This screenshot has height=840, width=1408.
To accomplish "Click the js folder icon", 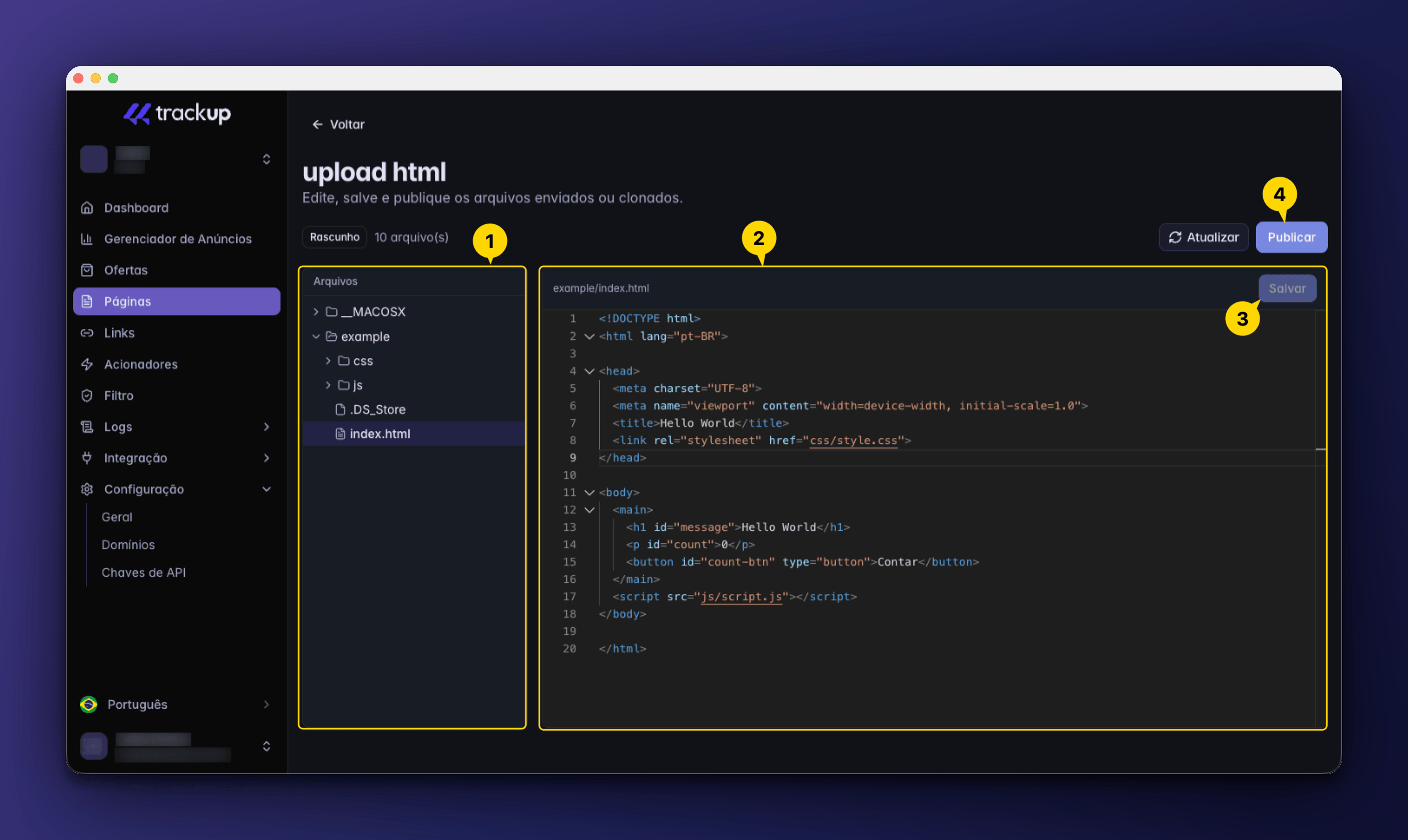I will pos(344,385).
